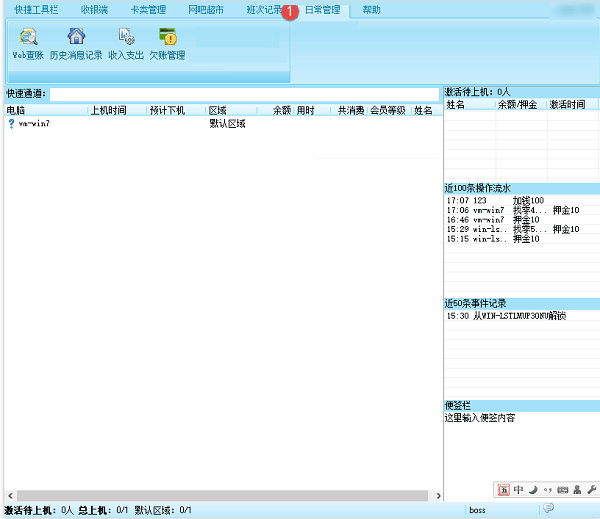Click the IME user account icon
The image size is (600, 519).
[x=577, y=490]
